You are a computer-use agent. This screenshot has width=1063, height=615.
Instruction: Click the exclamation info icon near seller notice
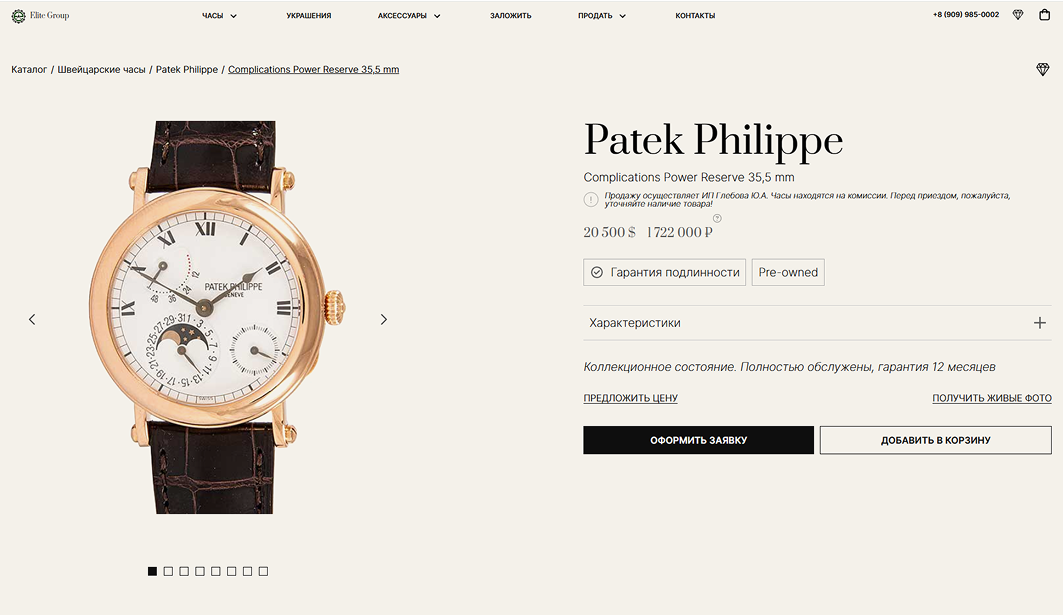[x=591, y=199]
